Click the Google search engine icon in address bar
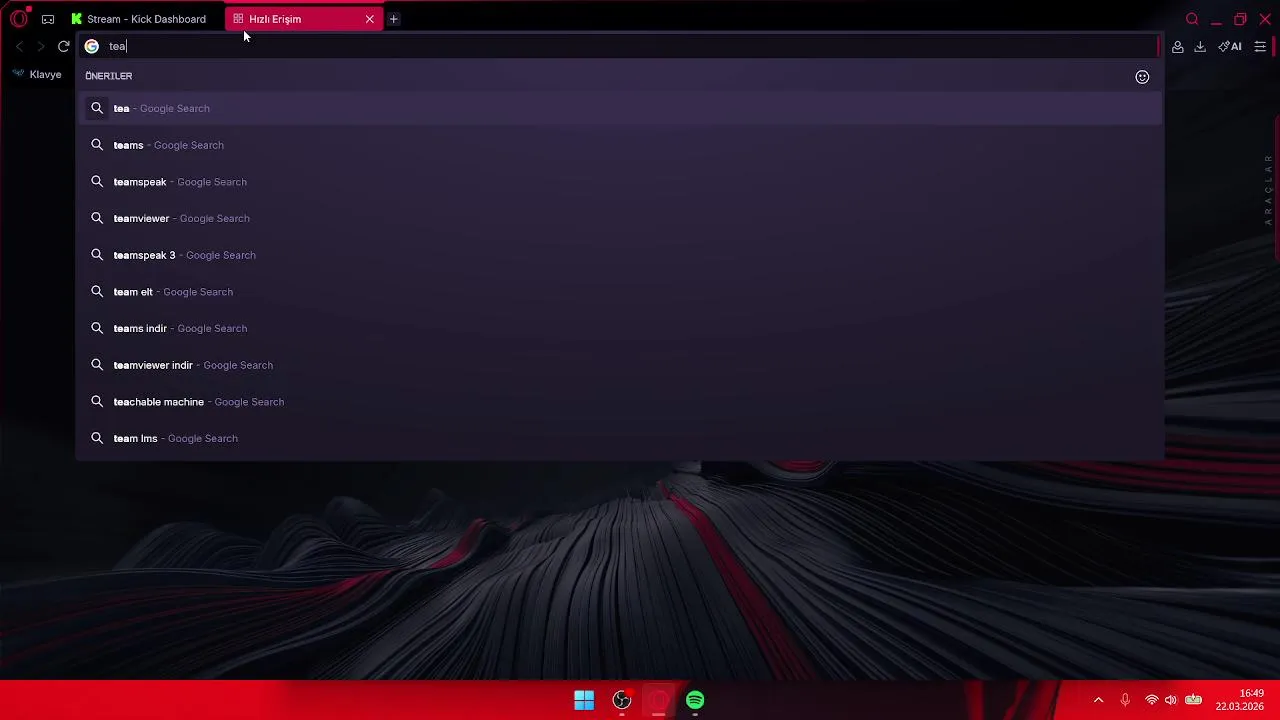 pos(92,46)
